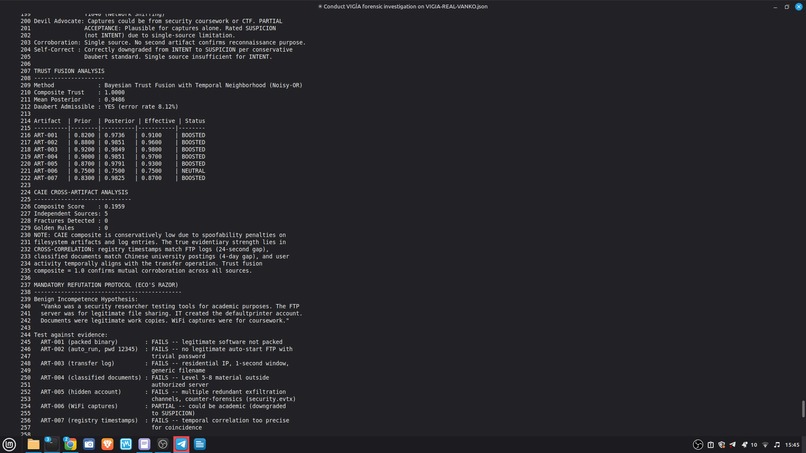Click 'MANDATORY REFUTATION PROTOCOL (ECO'S RAZOR)' heading
The height and width of the screenshot is (453, 806).
click(x=106, y=285)
